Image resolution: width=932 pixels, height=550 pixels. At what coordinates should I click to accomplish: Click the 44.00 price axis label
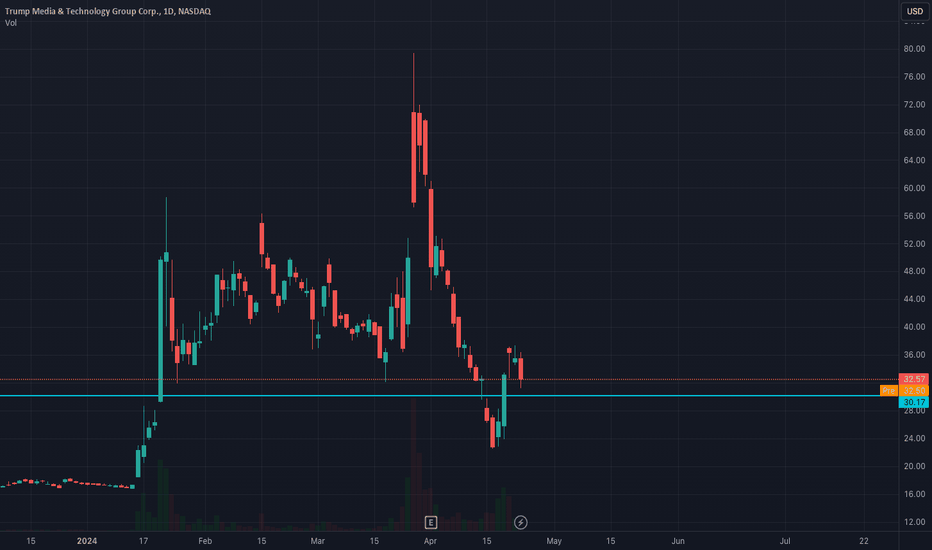pyautogui.click(x=914, y=299)
